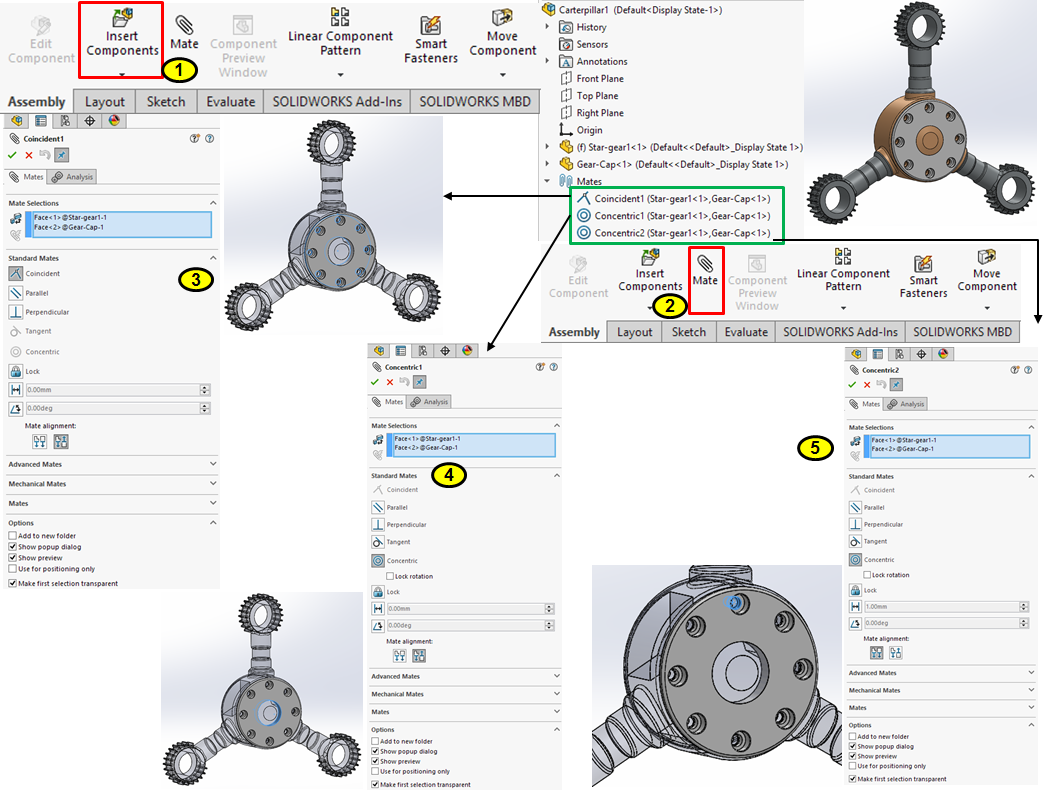Screen dimensions: 1044x790
Task: Enable Use for positioning only in Coincident1 panel
Action: [13, 569]
